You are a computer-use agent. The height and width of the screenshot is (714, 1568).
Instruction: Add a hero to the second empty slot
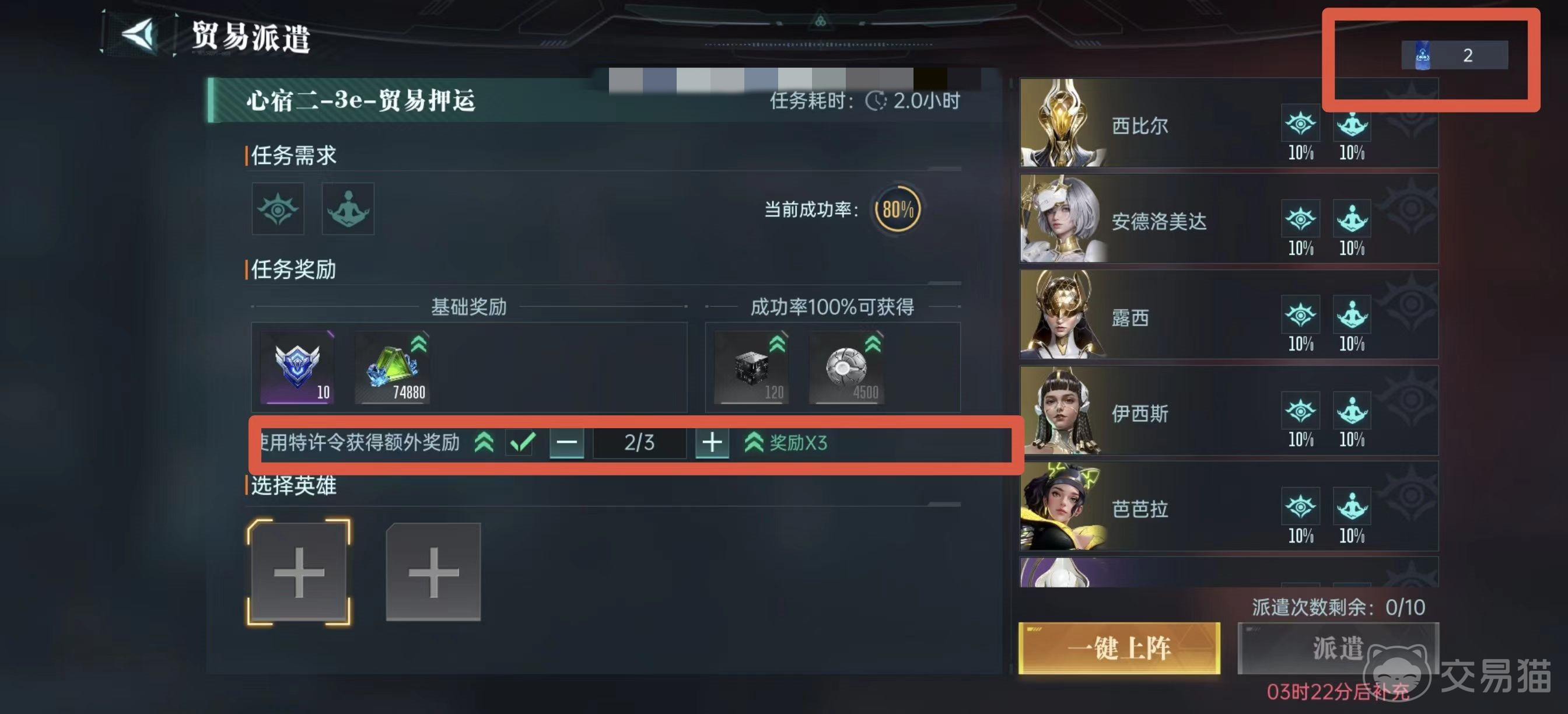click(x=433, y=572)
